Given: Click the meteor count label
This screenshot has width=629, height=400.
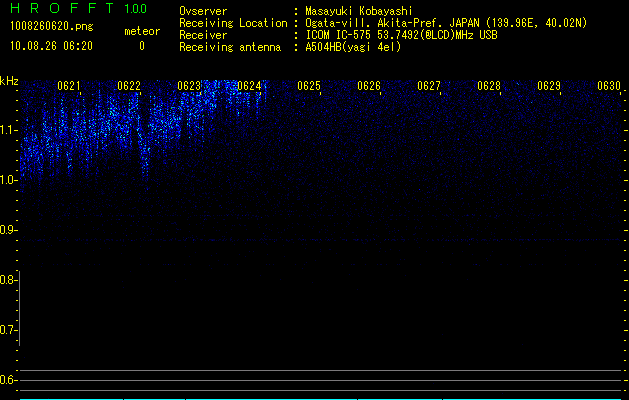Looking at the screenshot, I should (142, 31).
